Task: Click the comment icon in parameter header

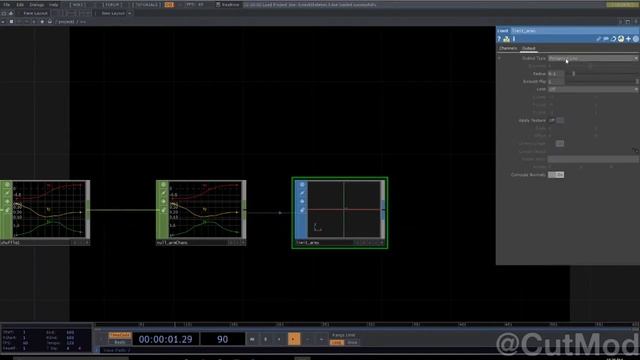Action: pyautogui.click(x=606, y=39)
